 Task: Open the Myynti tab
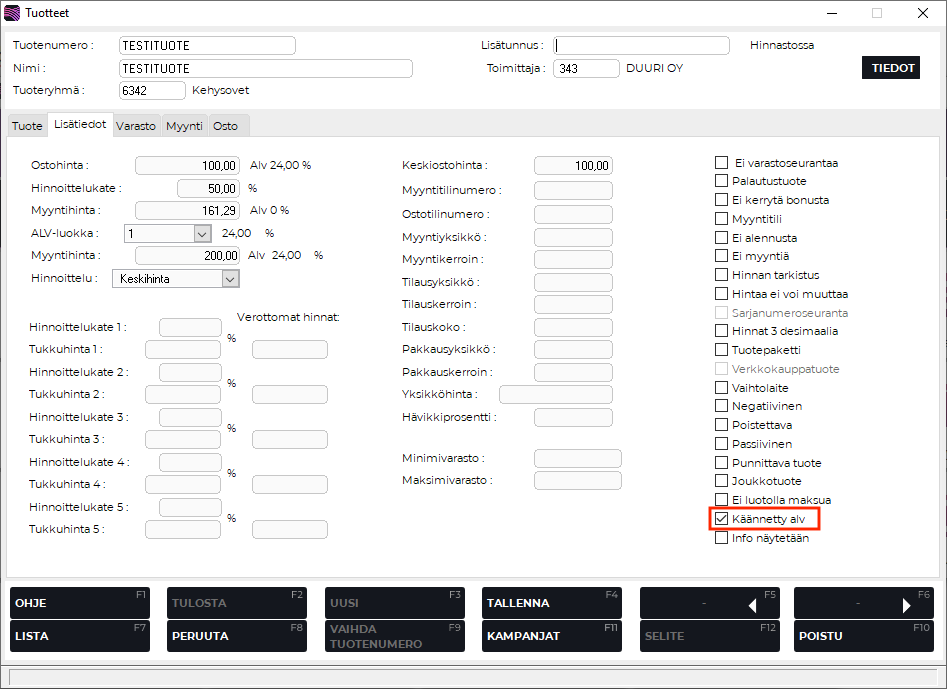[184, 126]
